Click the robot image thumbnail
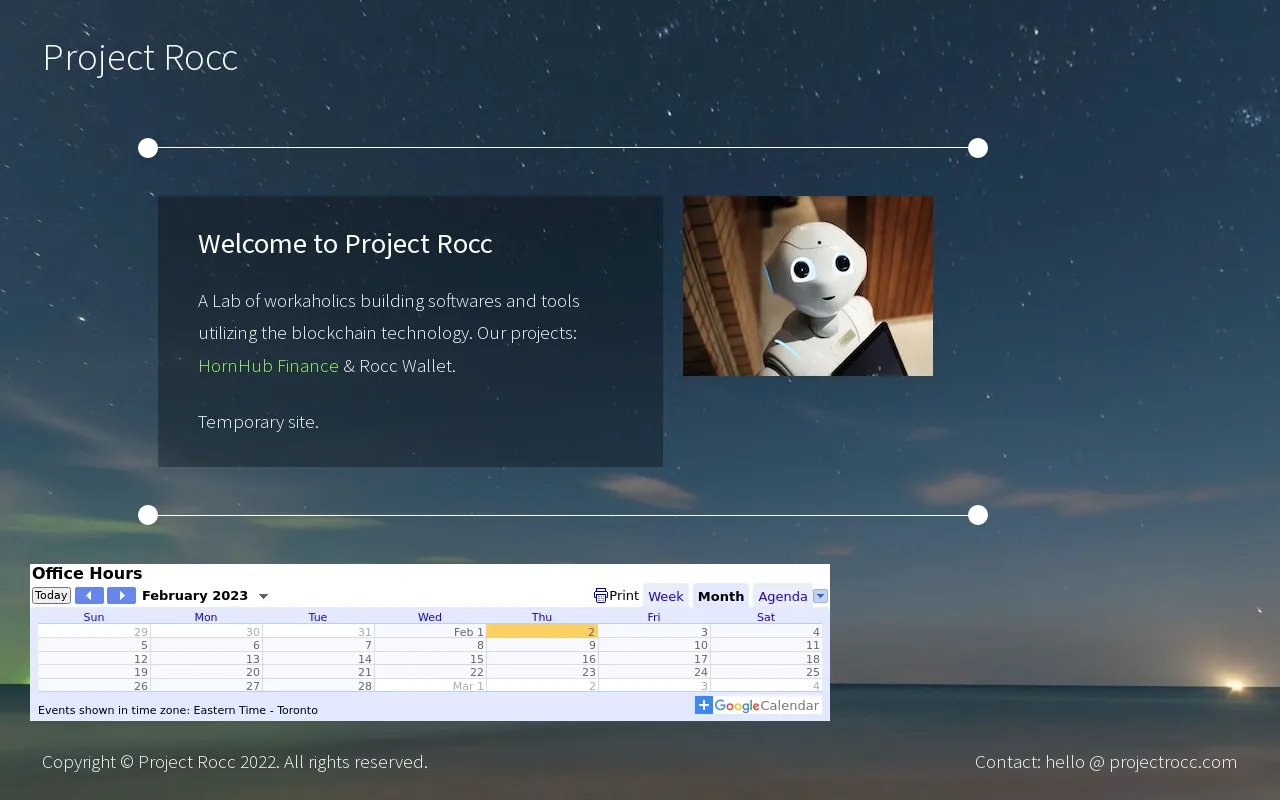 [x=808, y=286]
